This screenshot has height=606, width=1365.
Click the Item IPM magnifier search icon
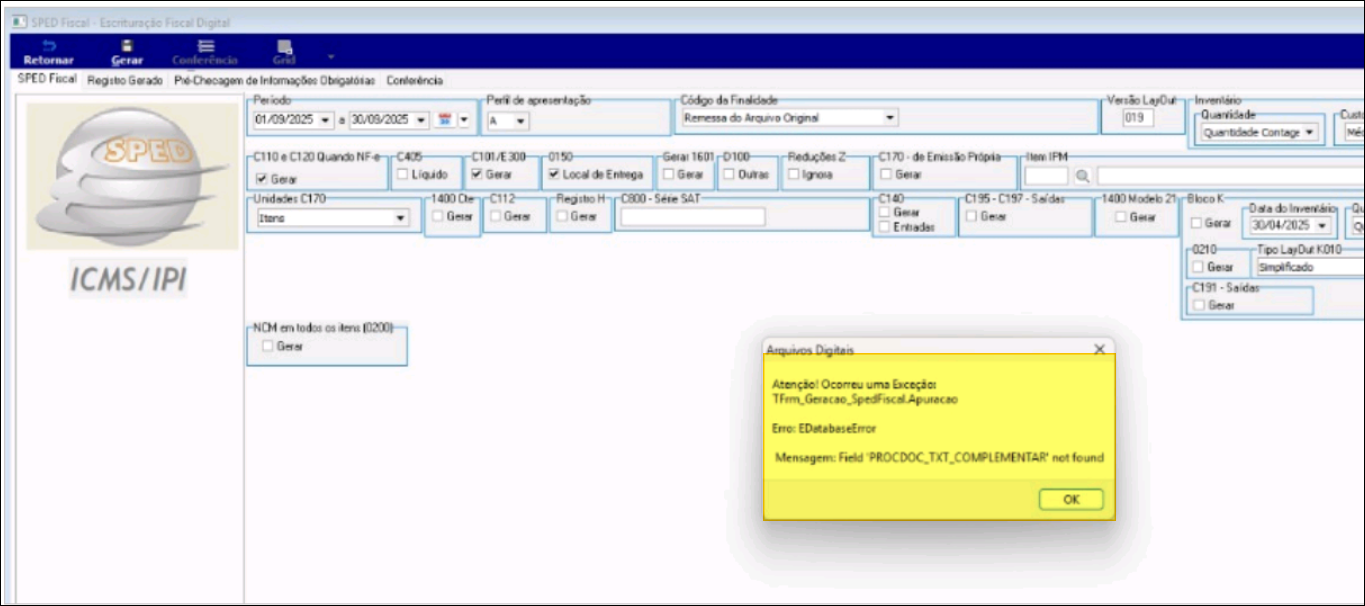(1082, 176)
